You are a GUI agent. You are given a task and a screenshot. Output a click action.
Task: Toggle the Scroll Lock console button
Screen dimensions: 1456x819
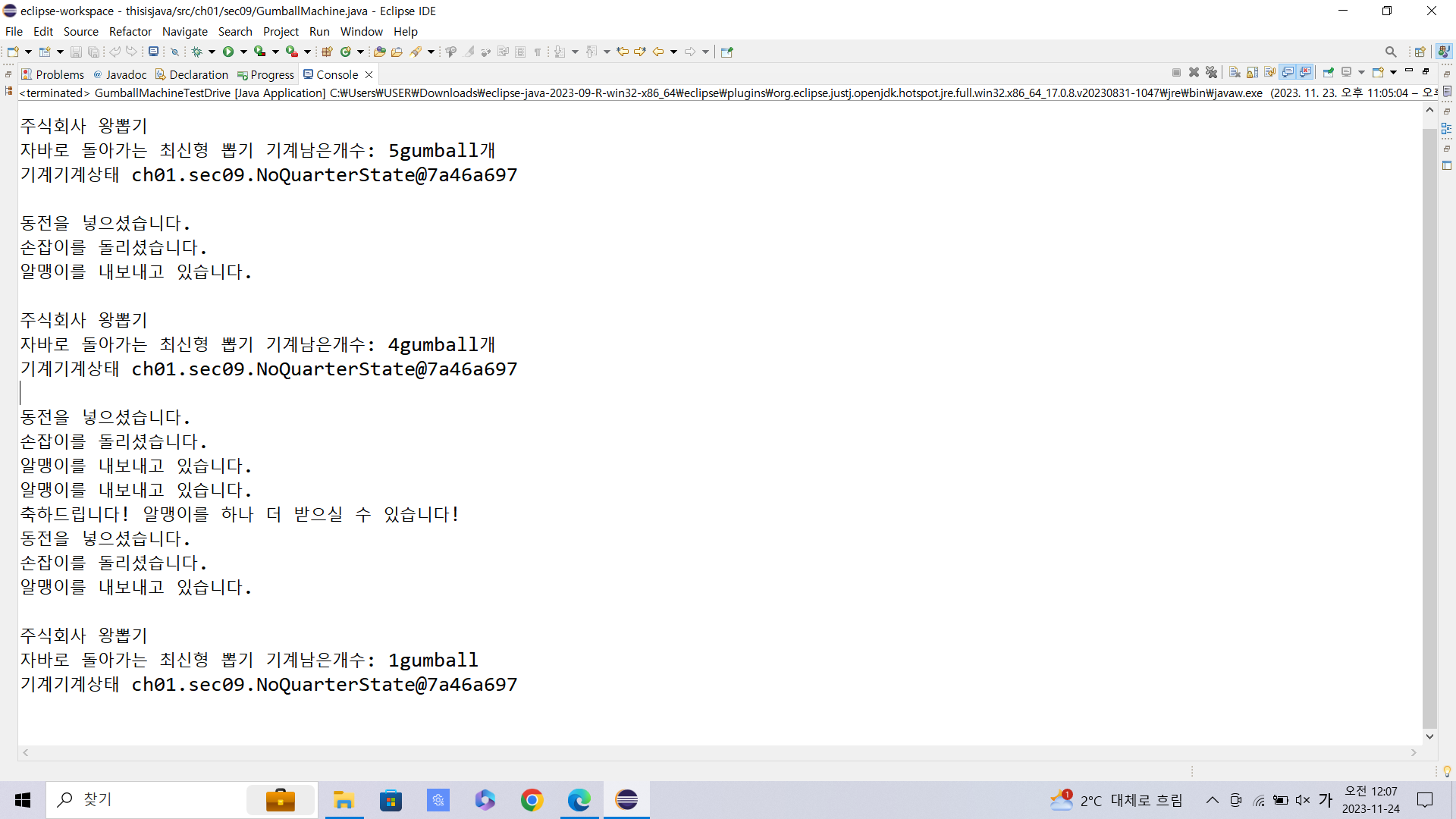pos(1252,72)
